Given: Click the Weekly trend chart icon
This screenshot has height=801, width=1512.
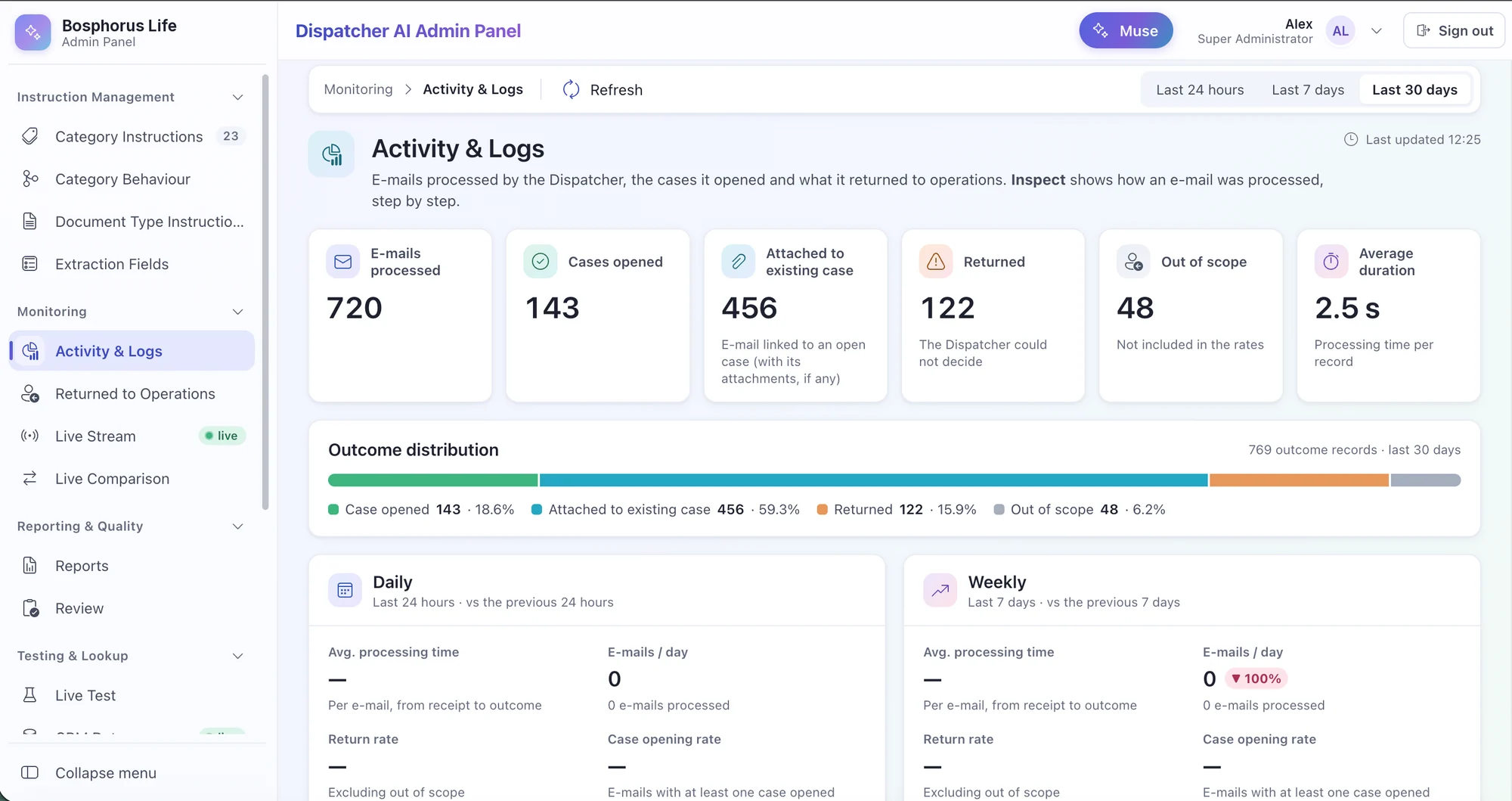Looking at the screenshot, I should coord(940,590).
